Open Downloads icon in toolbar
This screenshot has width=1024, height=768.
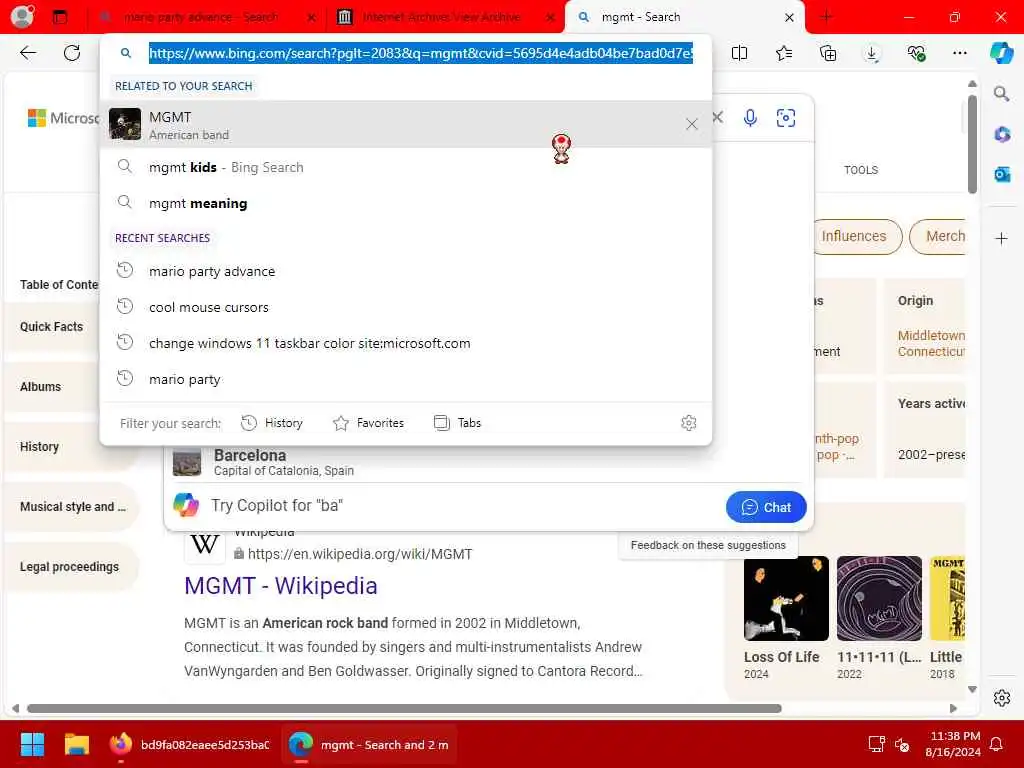[872, 53]
